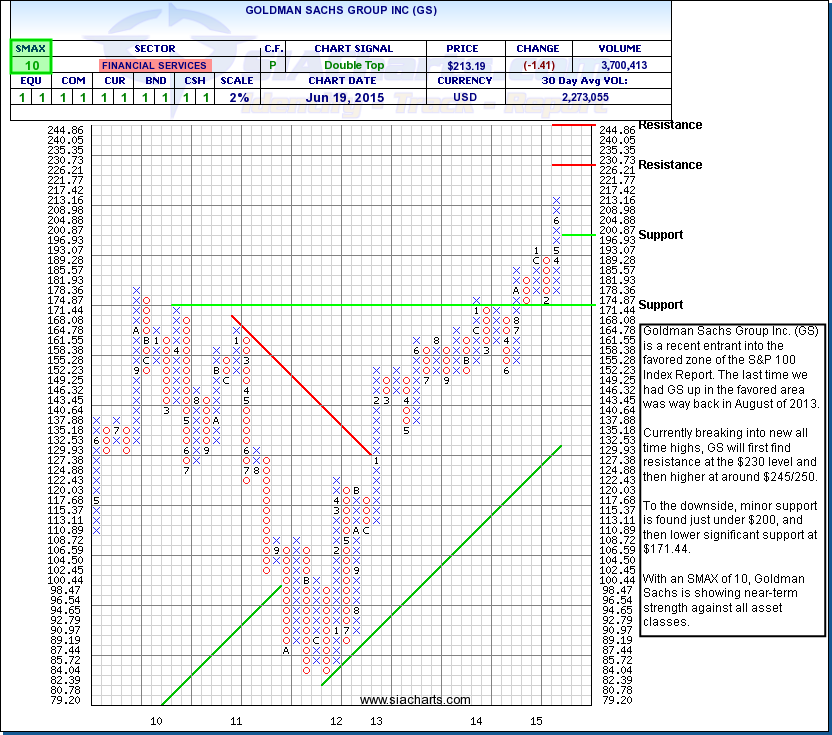
Task: Select year 10 on the bottom axis
Action: [156, 720]
